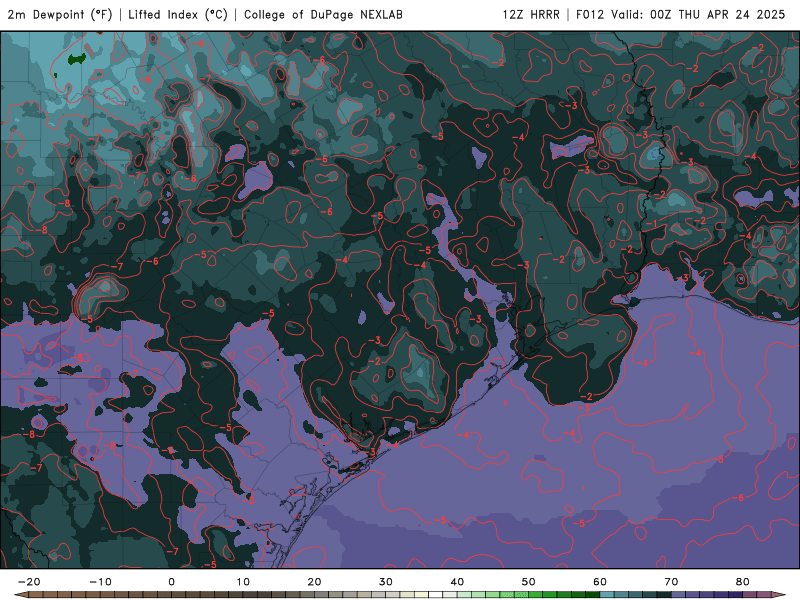Image resolution: width=800 pixels, height=600 pixels.
Task: Click the 30 label on the color scale
Action: pyautogui.click(x=386, y=582)
